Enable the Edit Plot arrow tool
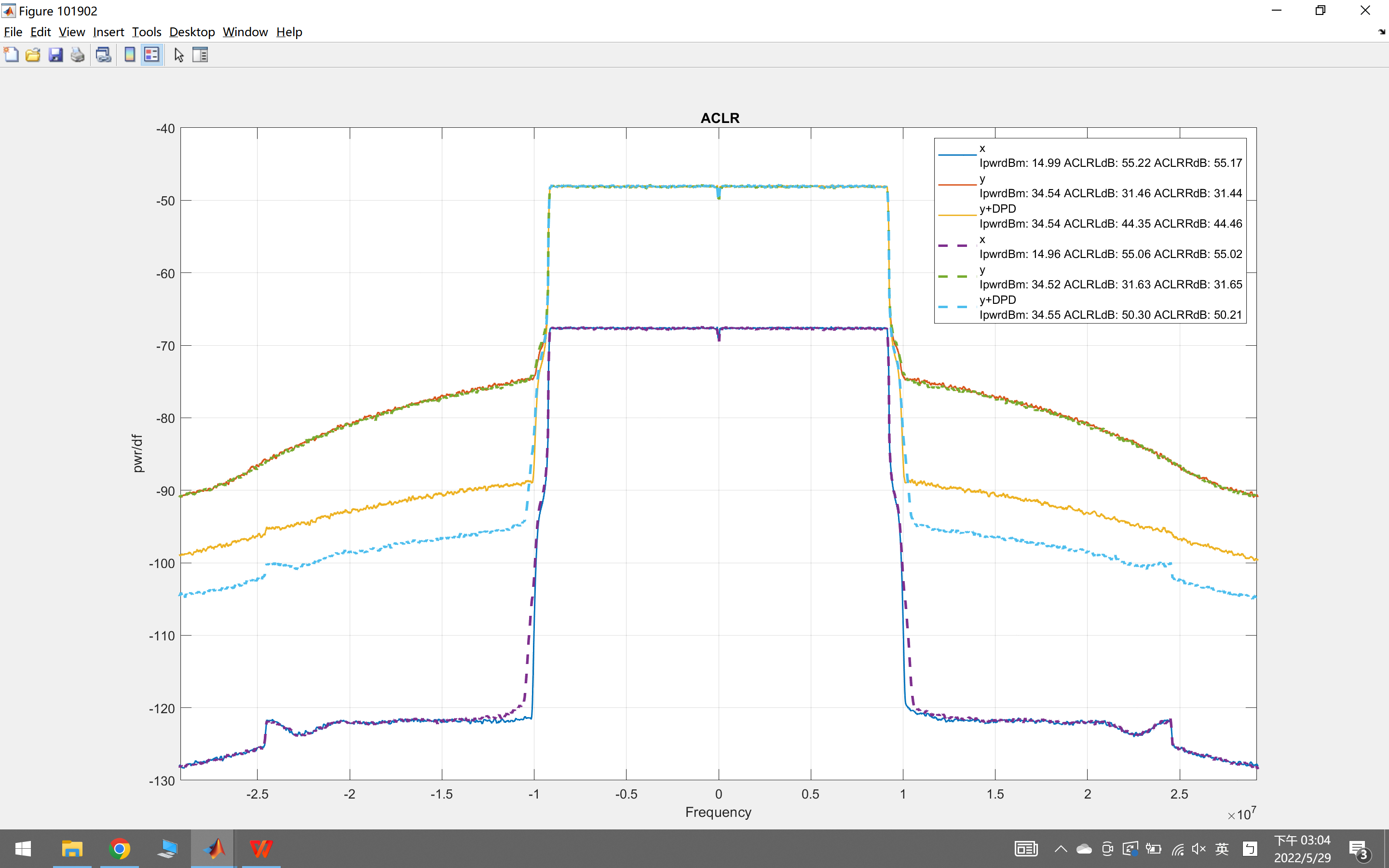 (x=178, y=55)
